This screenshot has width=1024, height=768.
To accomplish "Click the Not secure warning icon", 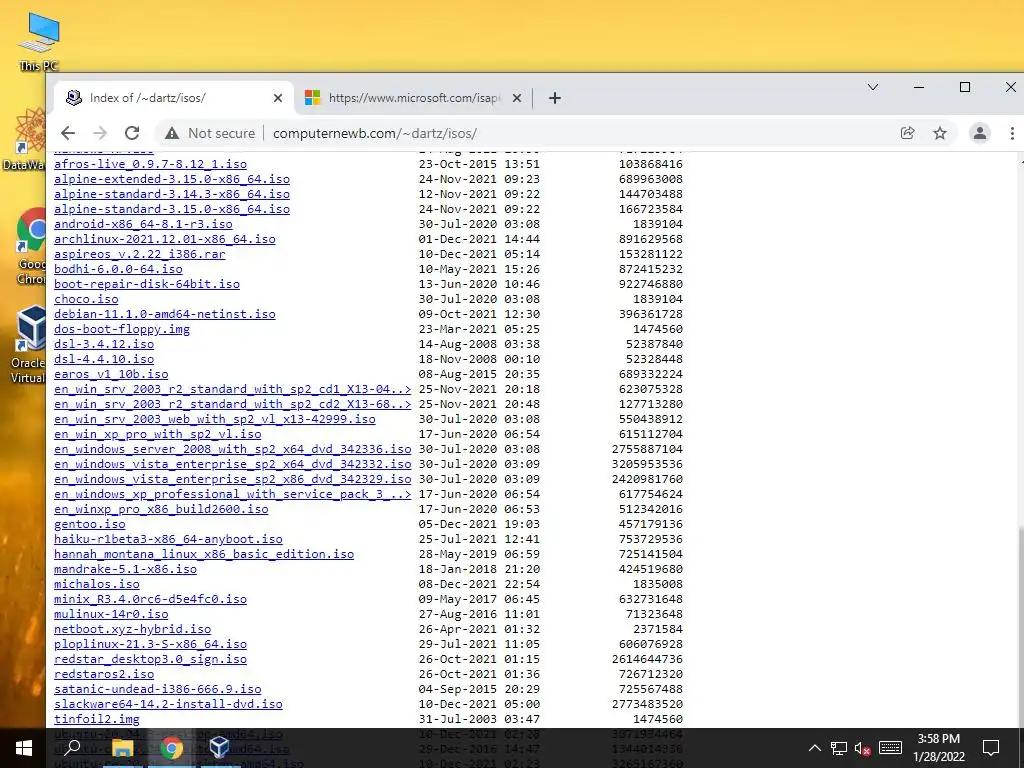I will (x=172, y=133).
